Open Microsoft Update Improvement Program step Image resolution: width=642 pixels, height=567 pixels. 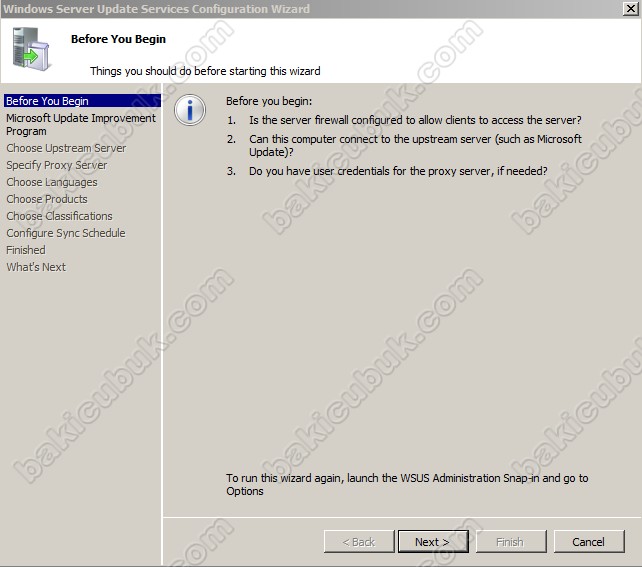click(x=81, y=124)
